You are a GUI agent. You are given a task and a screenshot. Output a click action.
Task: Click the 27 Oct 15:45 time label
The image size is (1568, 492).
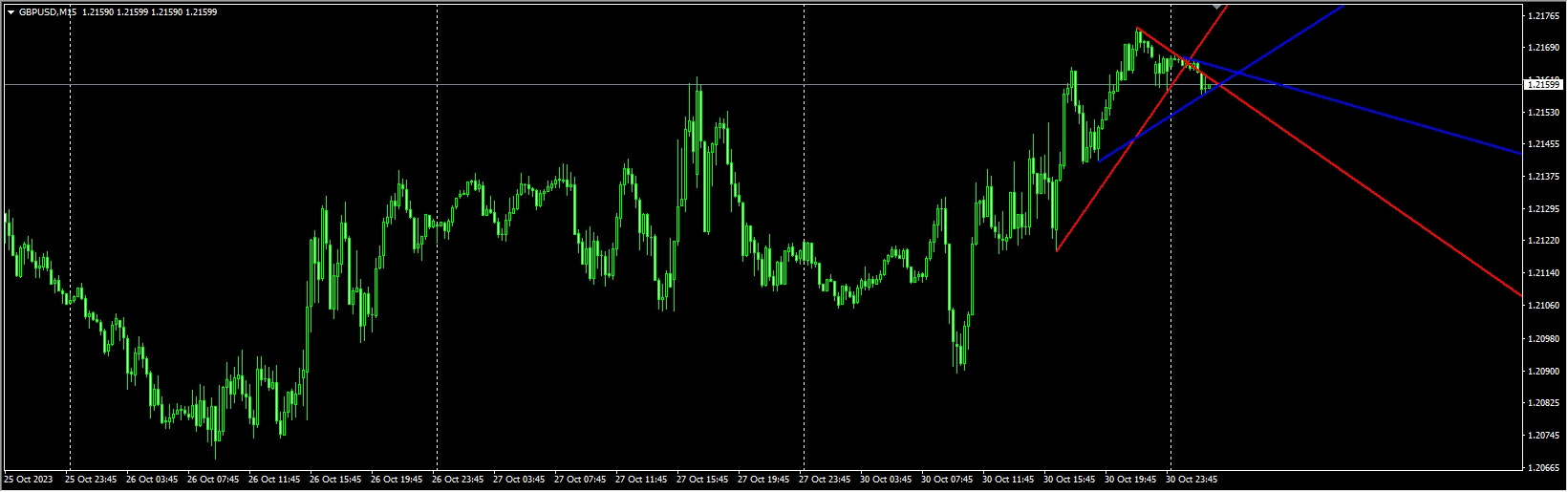click(702, 480)
